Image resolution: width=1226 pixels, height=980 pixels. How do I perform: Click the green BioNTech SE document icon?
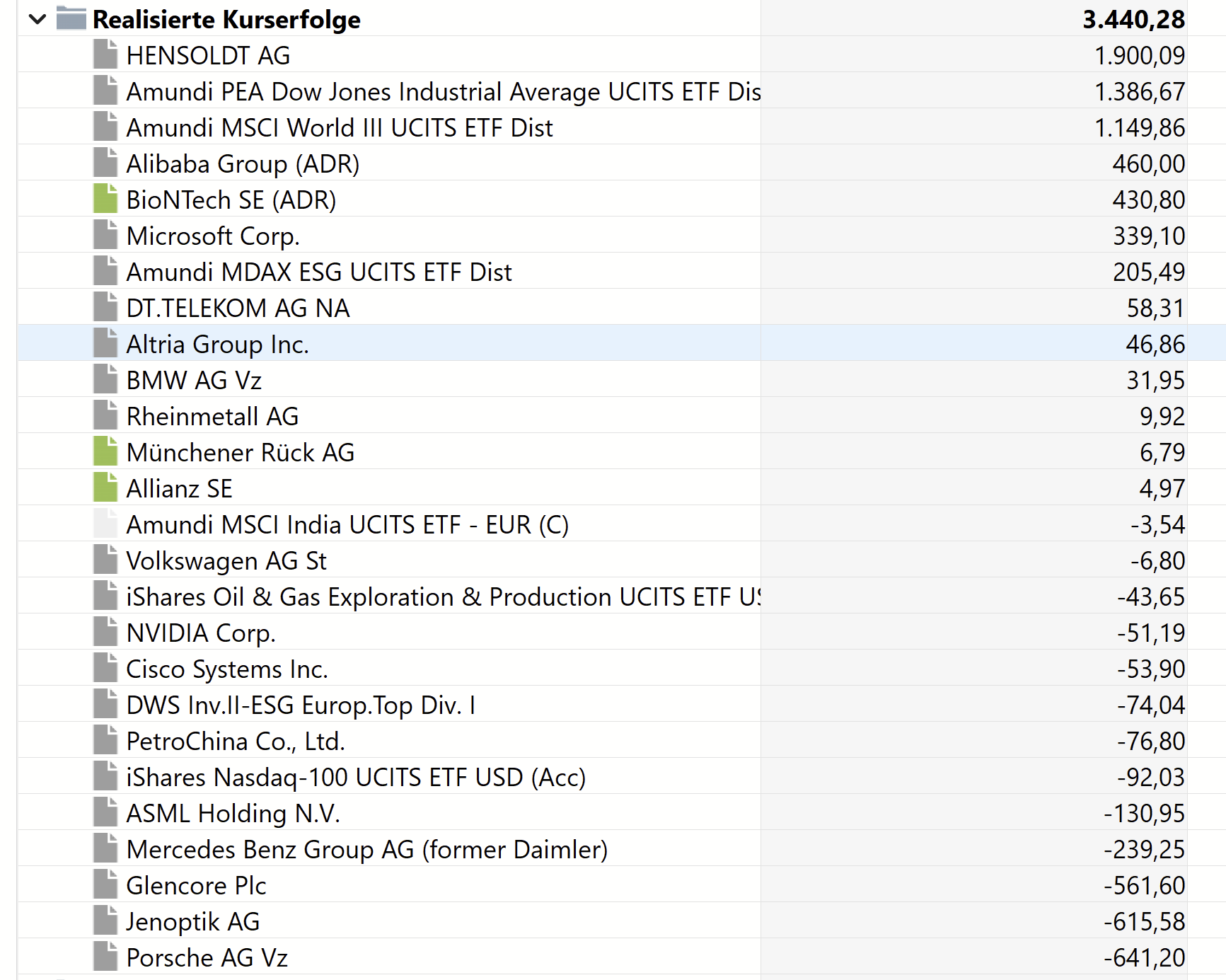click(105, 199)
